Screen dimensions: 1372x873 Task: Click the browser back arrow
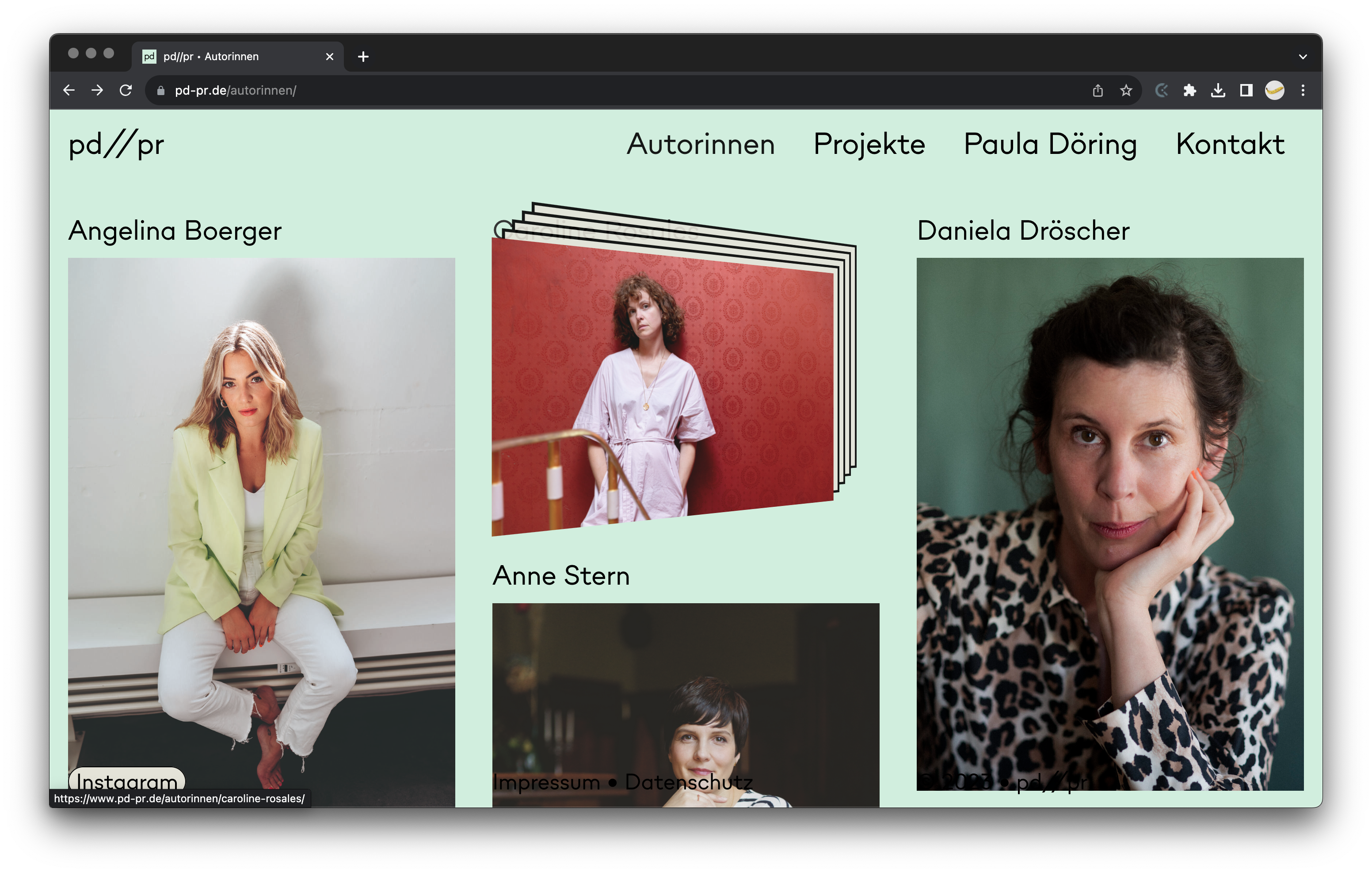[x=69, y=90]
